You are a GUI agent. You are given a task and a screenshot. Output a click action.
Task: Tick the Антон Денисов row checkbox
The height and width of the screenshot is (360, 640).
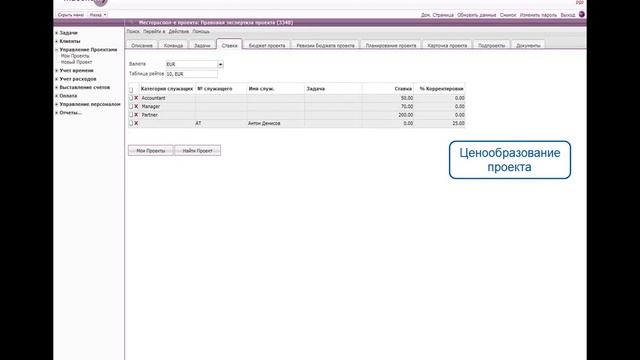[131, 123]
